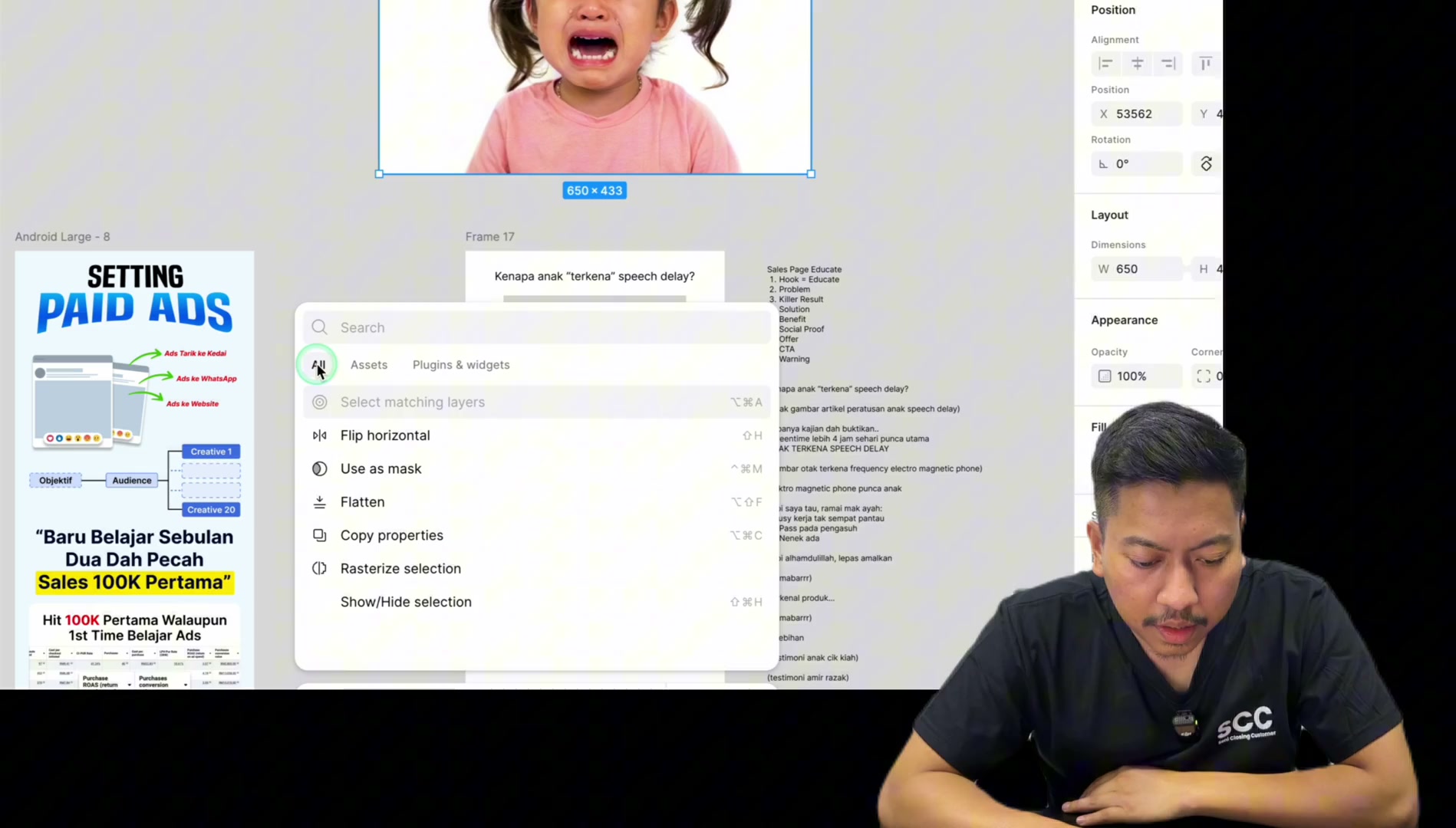
Task: Align horizontal centers in the Alignment row
Action: (x=1138, y=64)
